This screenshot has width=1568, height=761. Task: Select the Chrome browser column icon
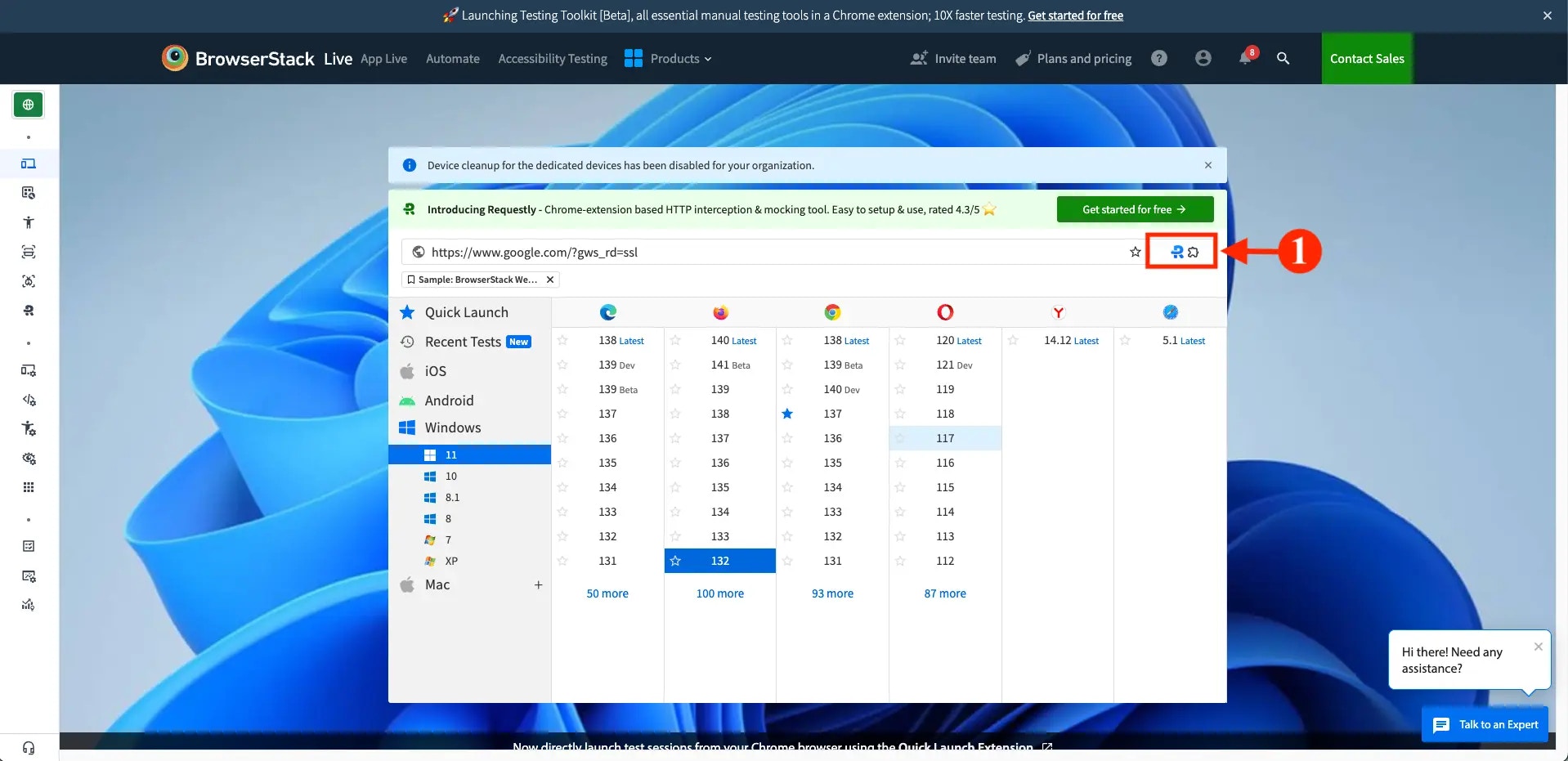832,312
